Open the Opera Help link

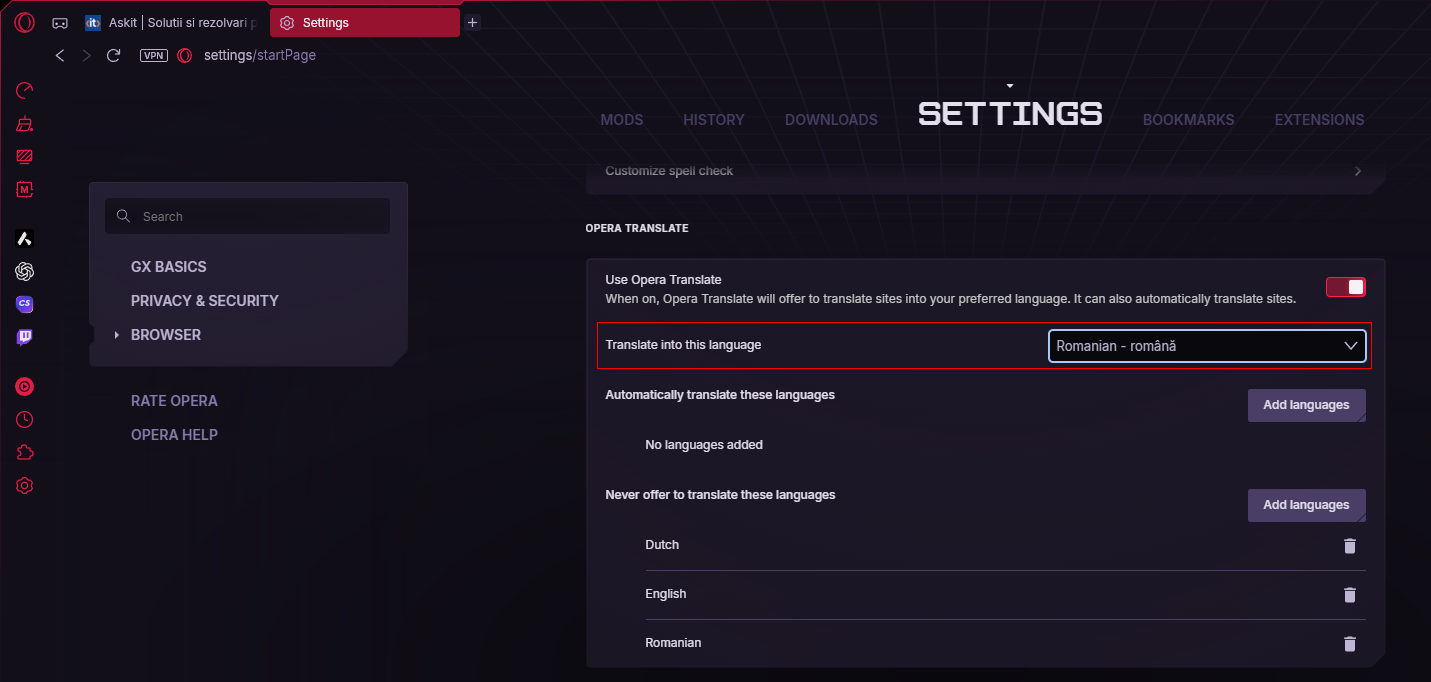tap(174, 435)
